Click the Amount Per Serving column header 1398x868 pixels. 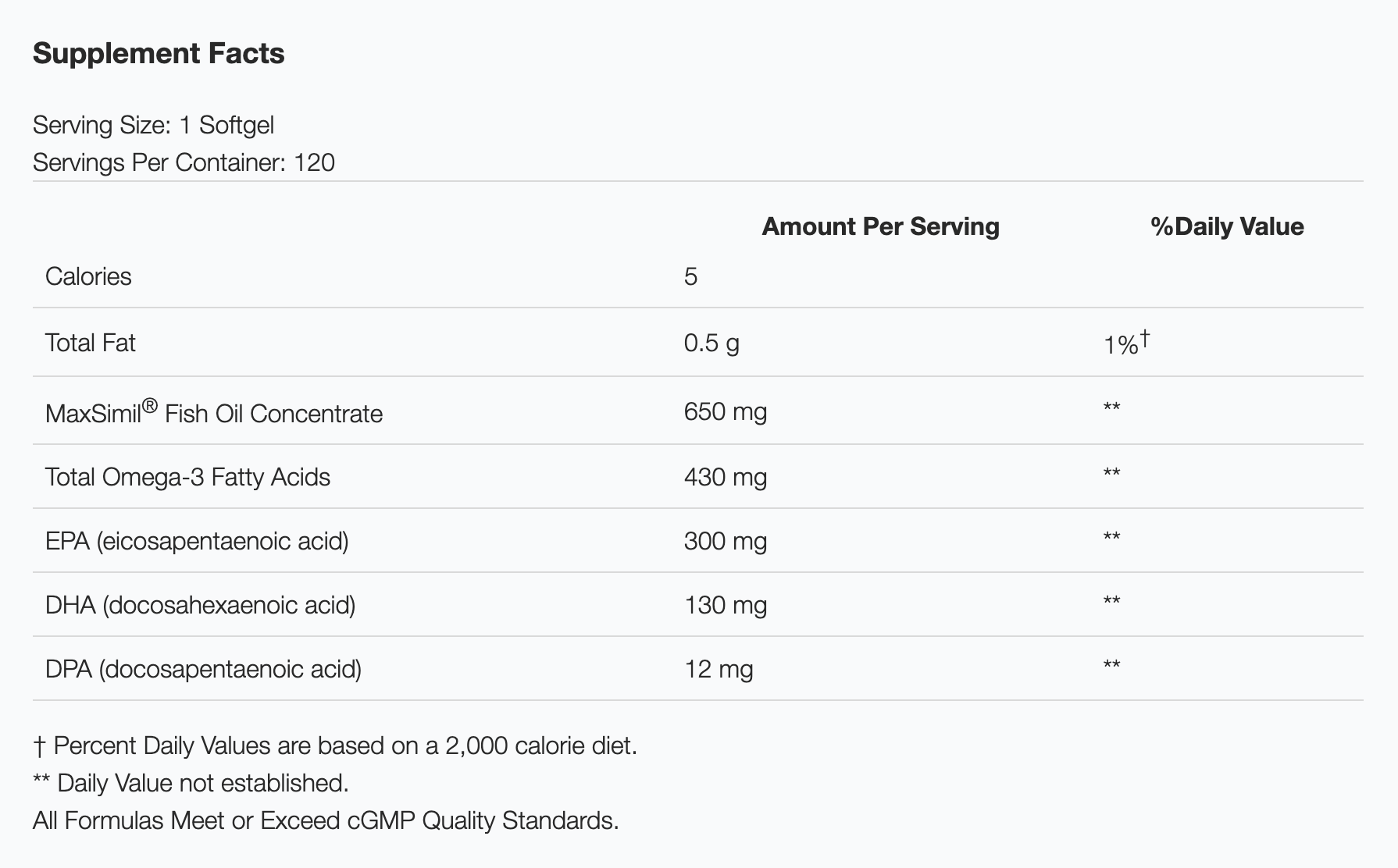(880, 226)
